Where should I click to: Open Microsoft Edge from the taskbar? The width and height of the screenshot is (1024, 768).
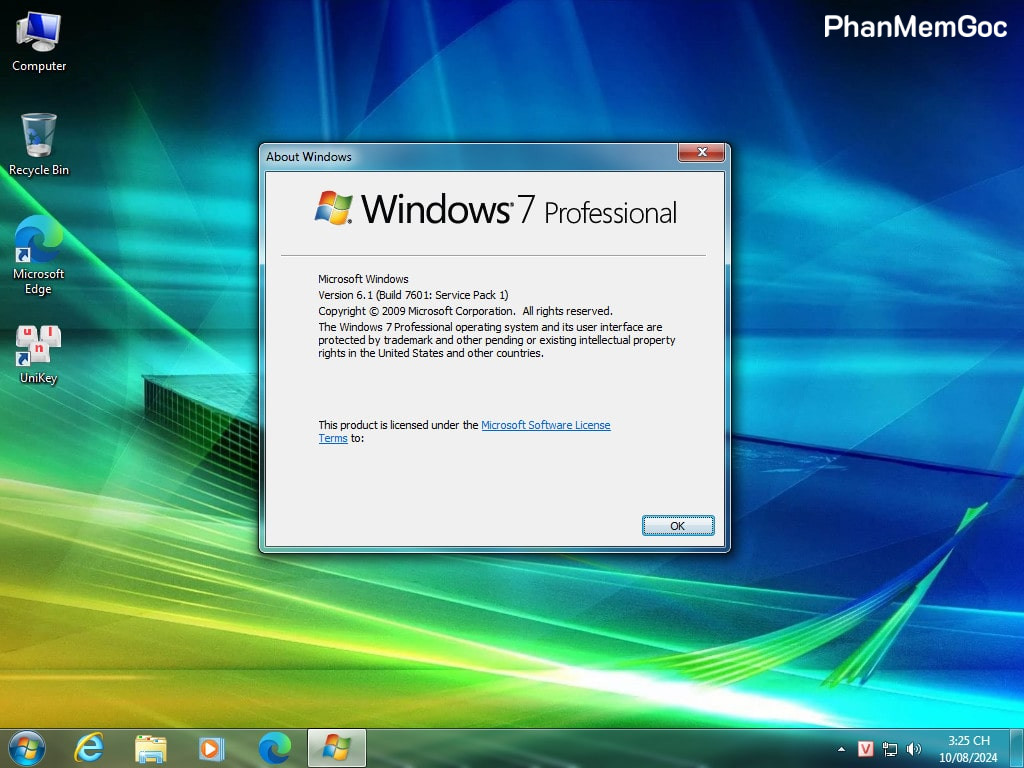(x=274, y=747)
